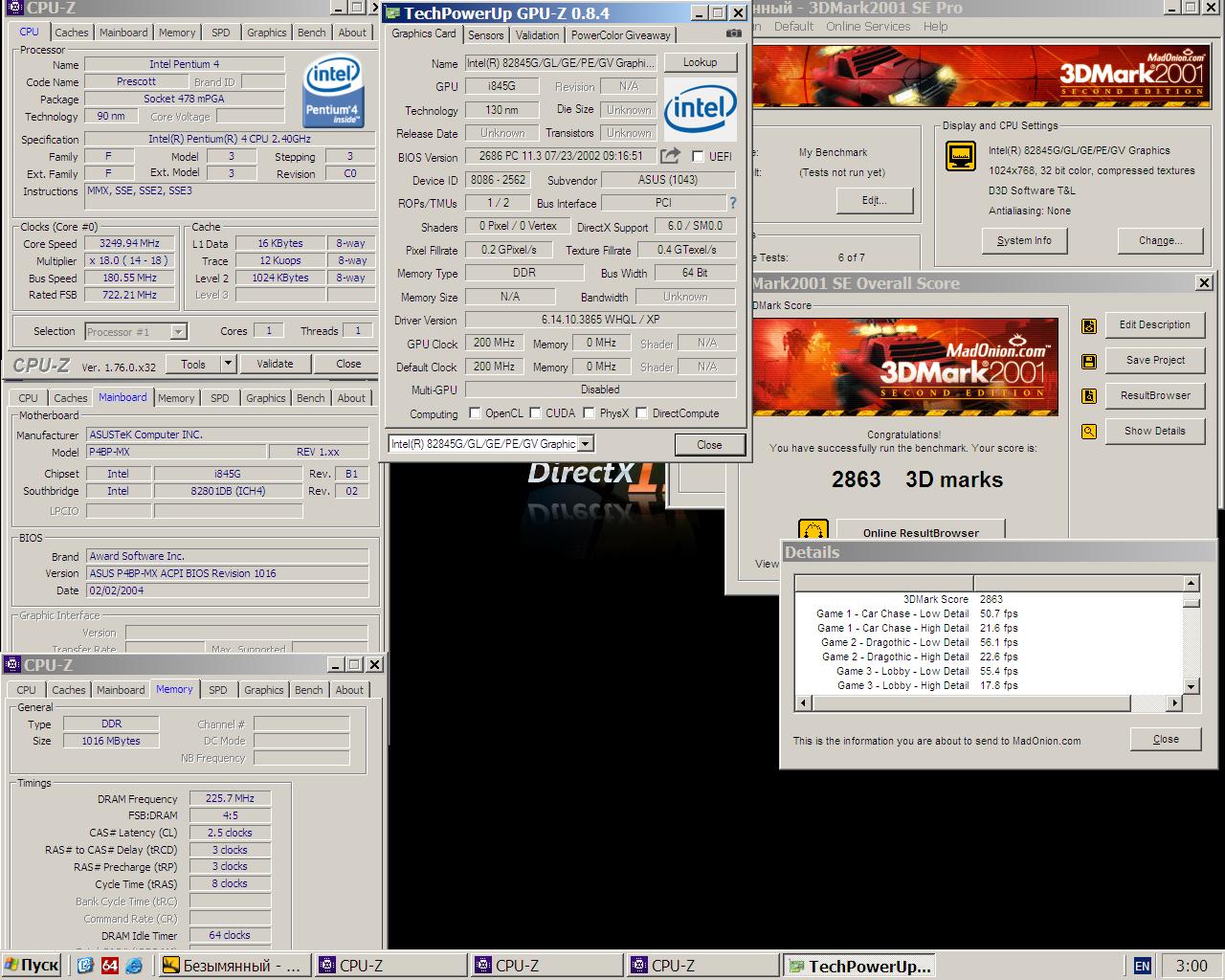This screenshot has width=1225, height=980.
Task: Click the yellow icon beside Edit Description
Action: 1089,326
